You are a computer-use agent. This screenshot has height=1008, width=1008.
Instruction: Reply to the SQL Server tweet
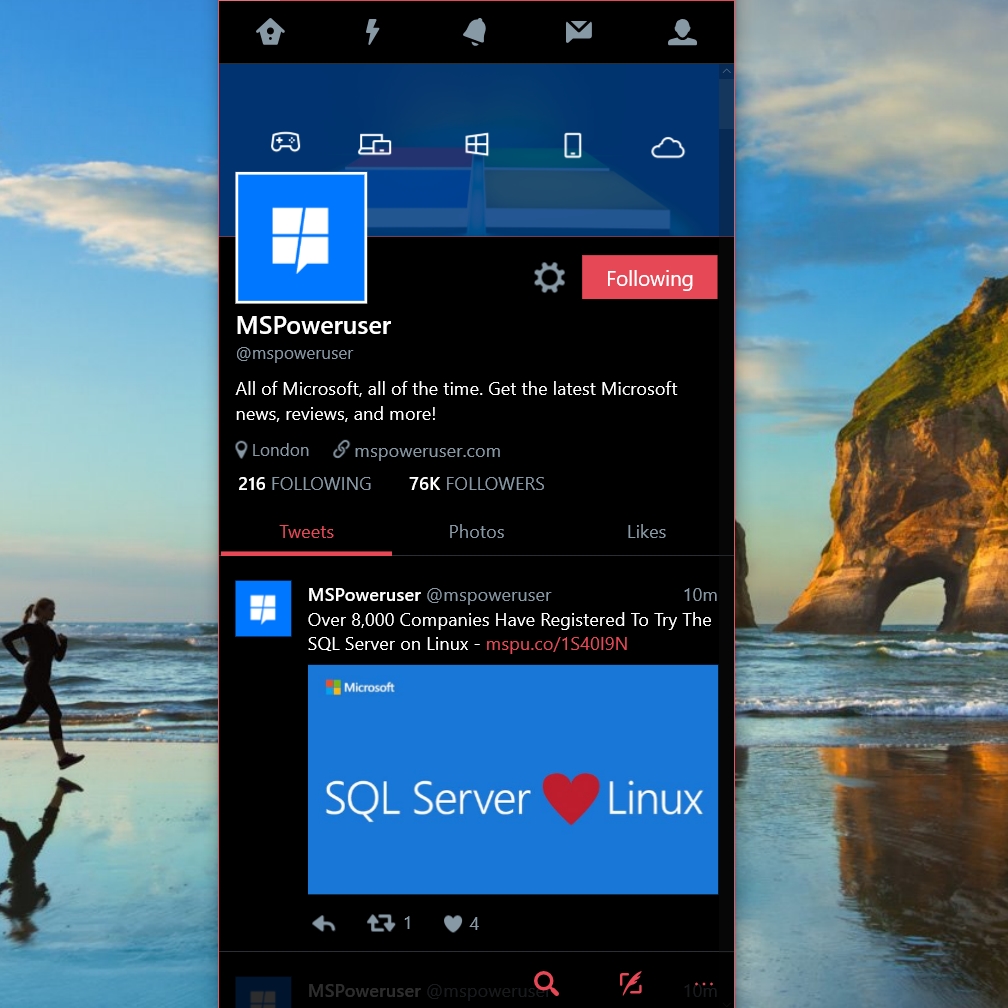[323, 924]
